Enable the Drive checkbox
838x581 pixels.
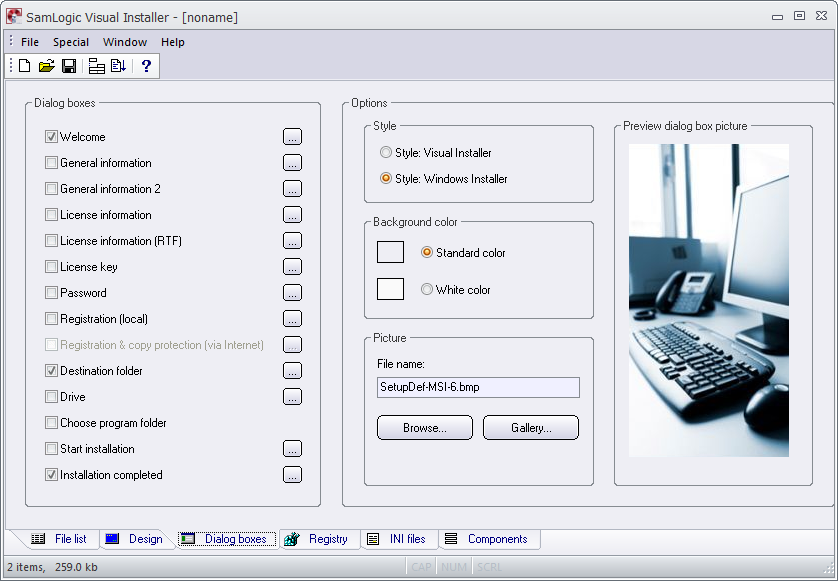coord(51,397)
